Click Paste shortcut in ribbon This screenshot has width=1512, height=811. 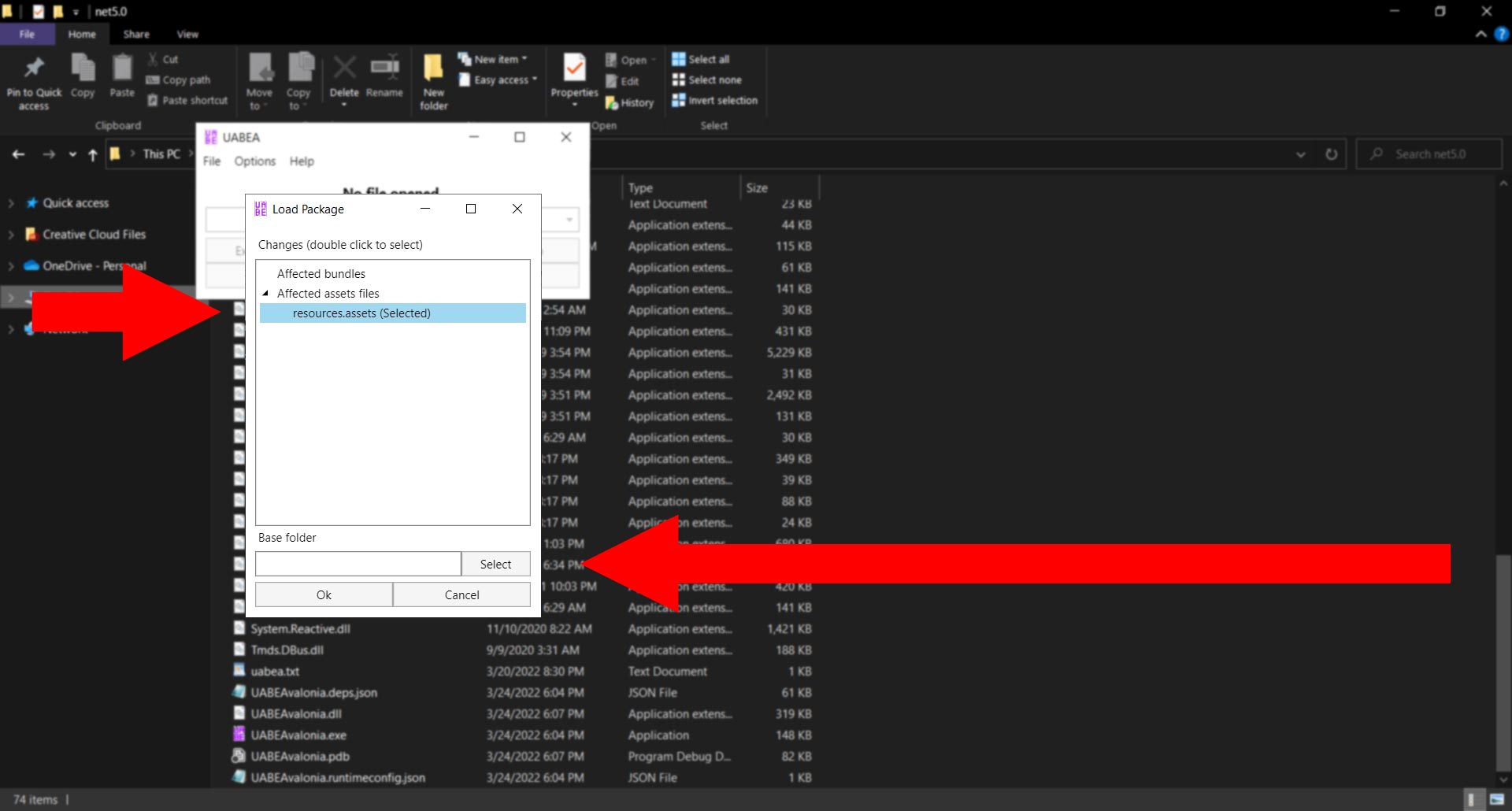[x=187, y=100]
